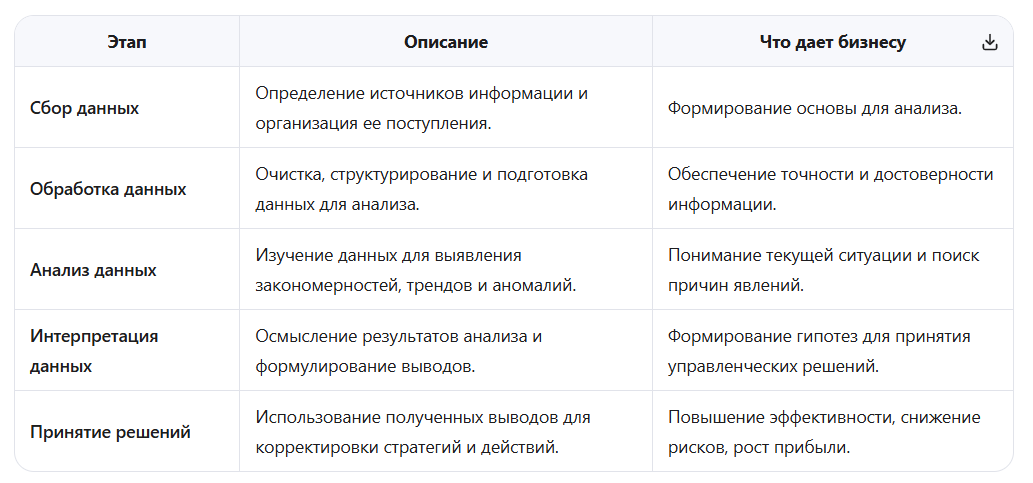Click the Что дает бизнесу header
The image size is (1033, 483).
(x=833, y=42)
